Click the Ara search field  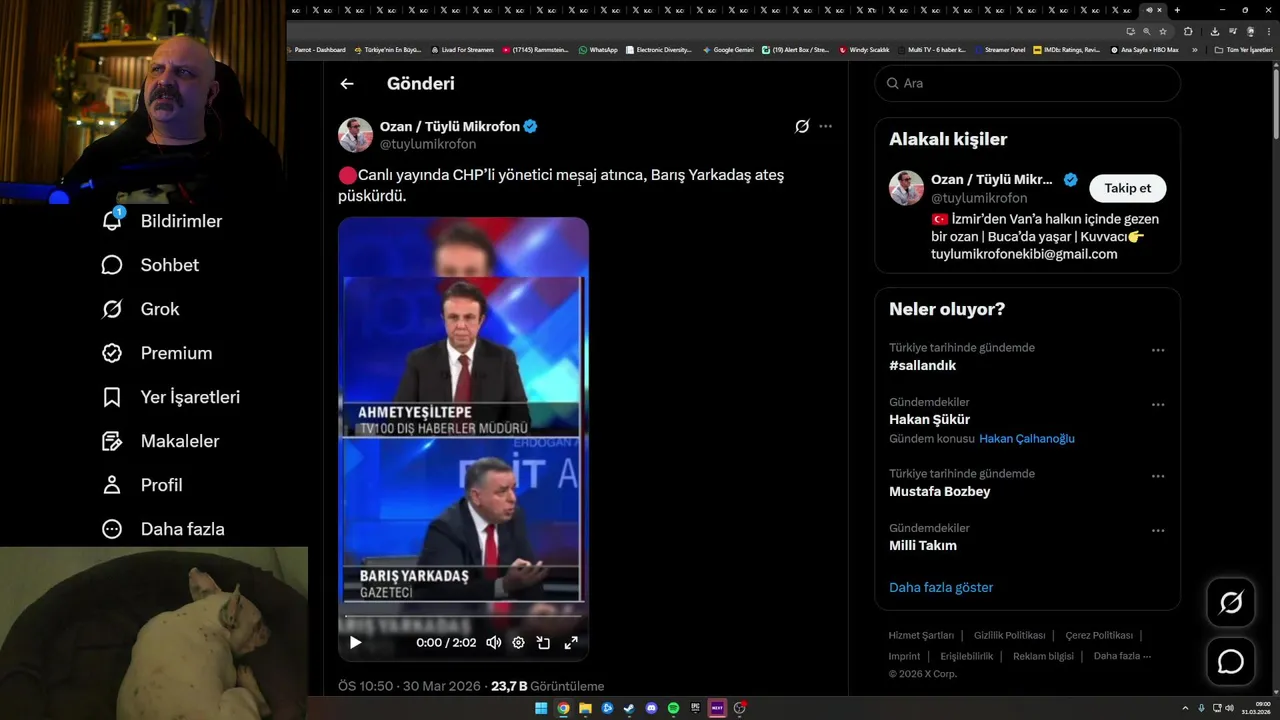(1028, 83)
